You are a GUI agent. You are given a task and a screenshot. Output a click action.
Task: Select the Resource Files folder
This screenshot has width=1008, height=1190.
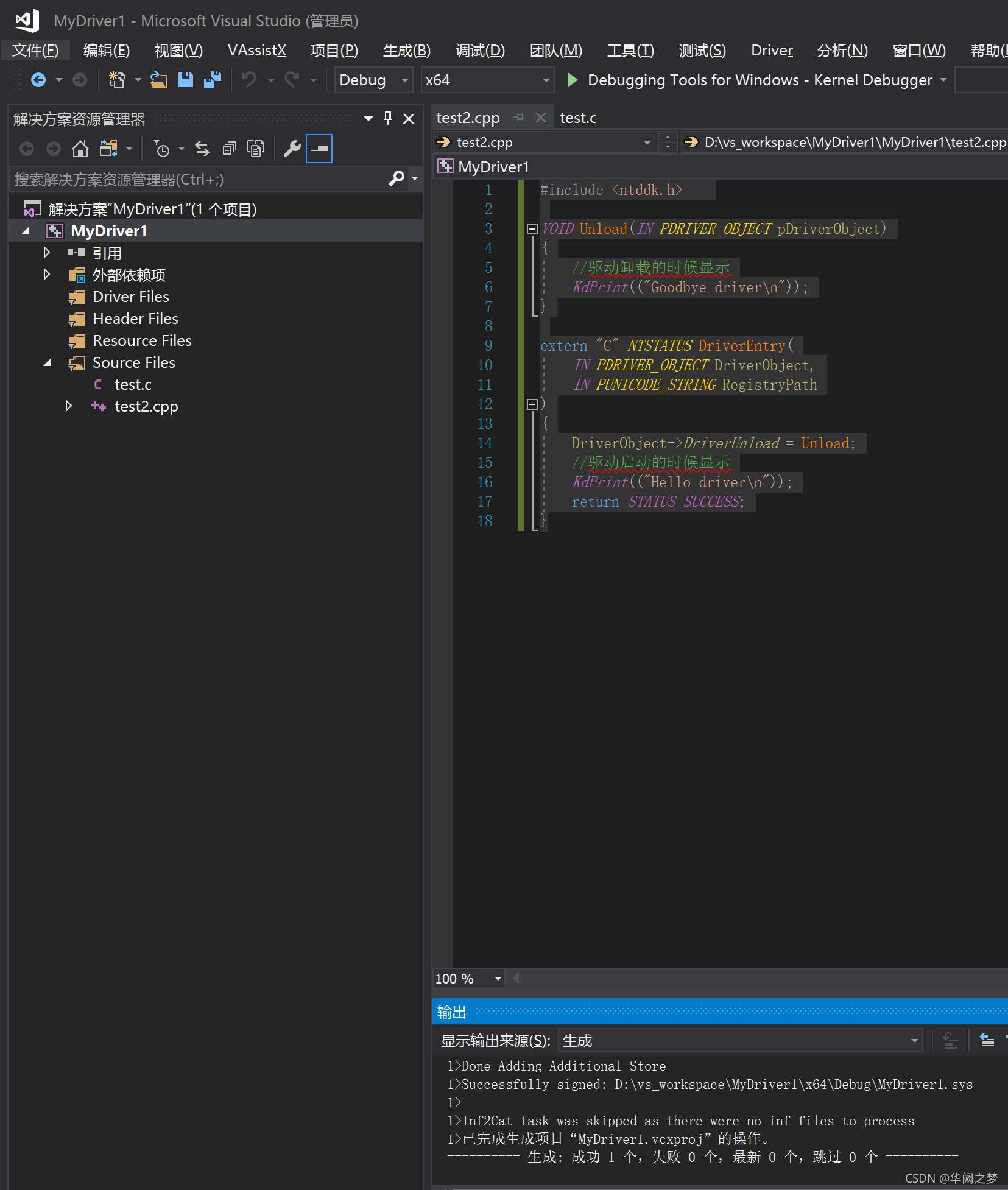pos(142,340)
